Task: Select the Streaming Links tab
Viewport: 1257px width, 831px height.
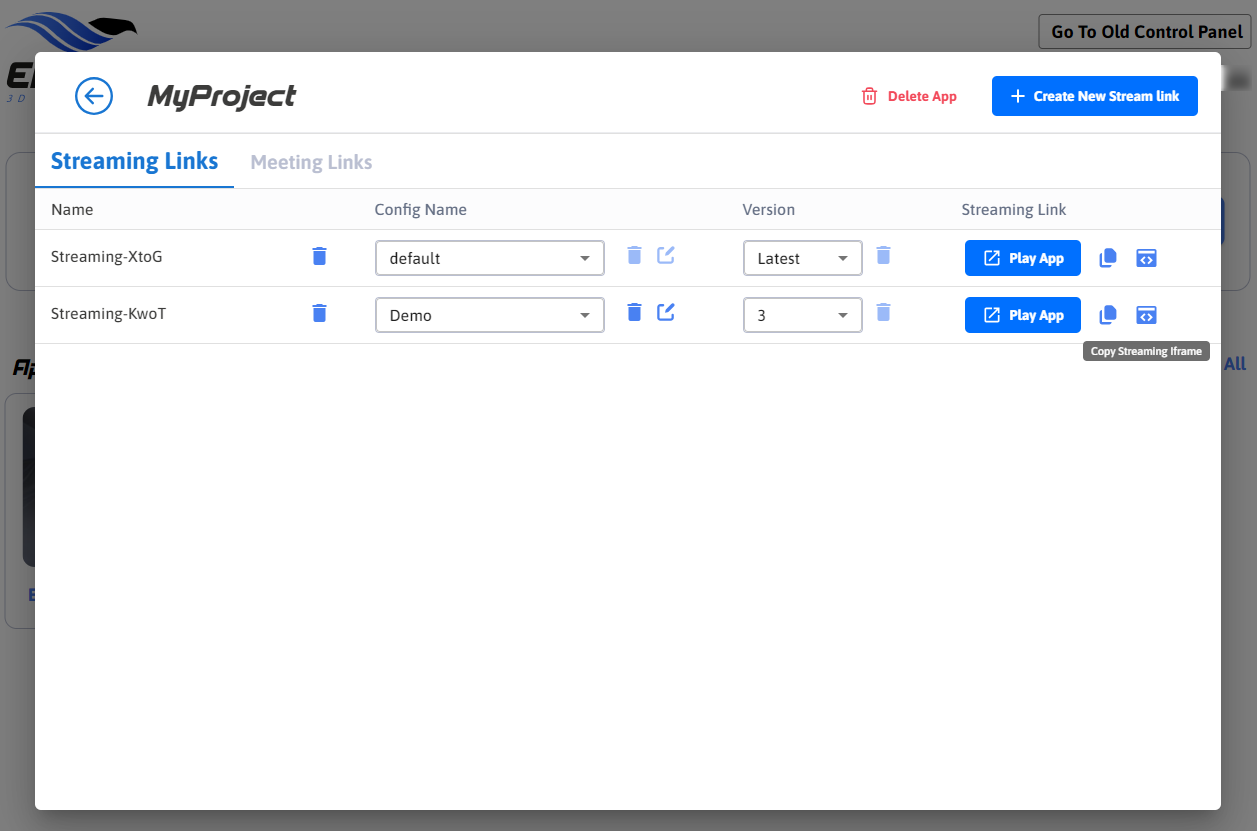Action: tap(134, 161)
